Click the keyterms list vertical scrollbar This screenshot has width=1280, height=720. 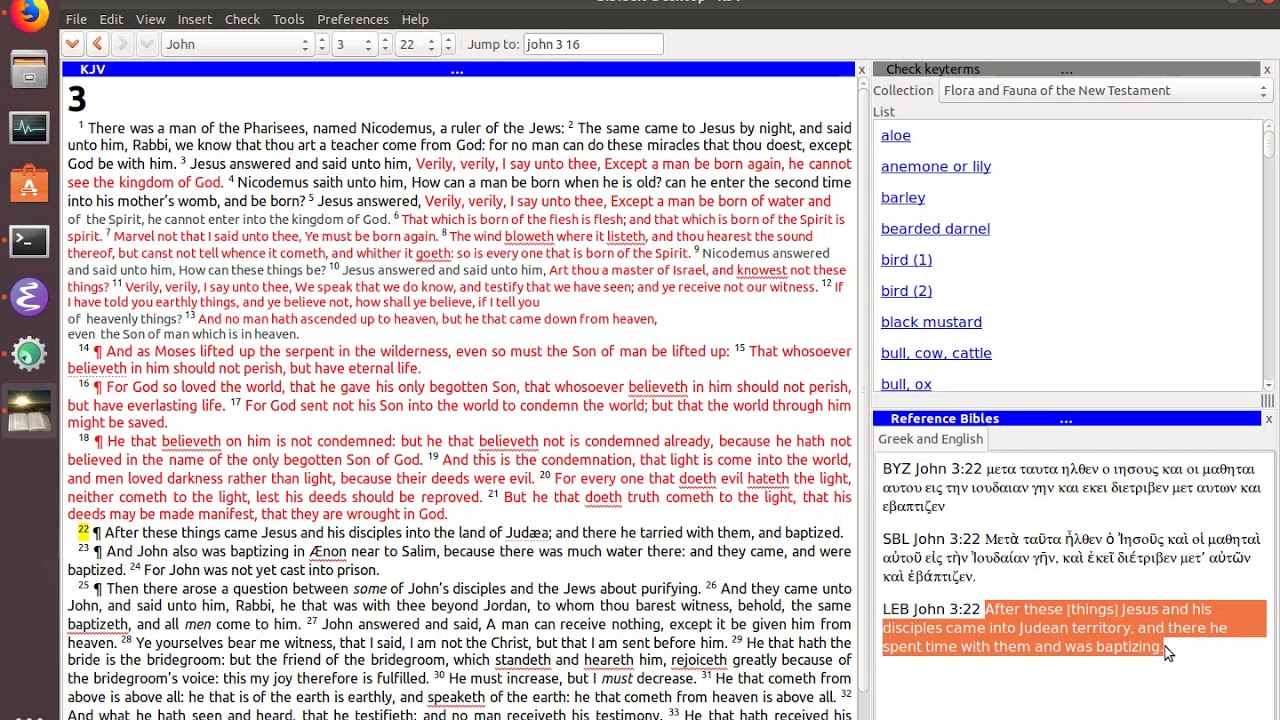[x=1268, y=255]
